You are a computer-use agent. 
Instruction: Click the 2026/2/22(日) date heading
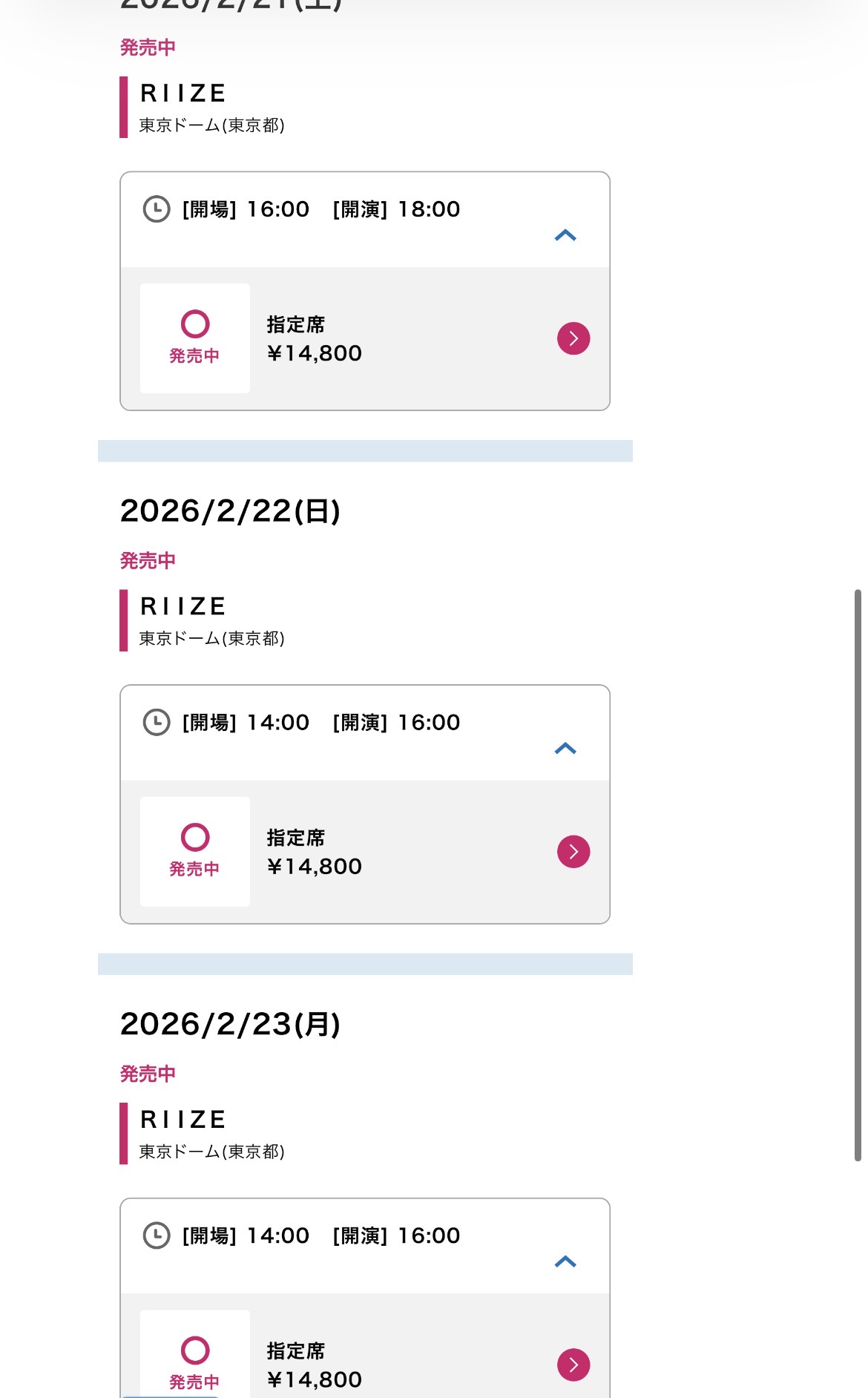(230, 511)
